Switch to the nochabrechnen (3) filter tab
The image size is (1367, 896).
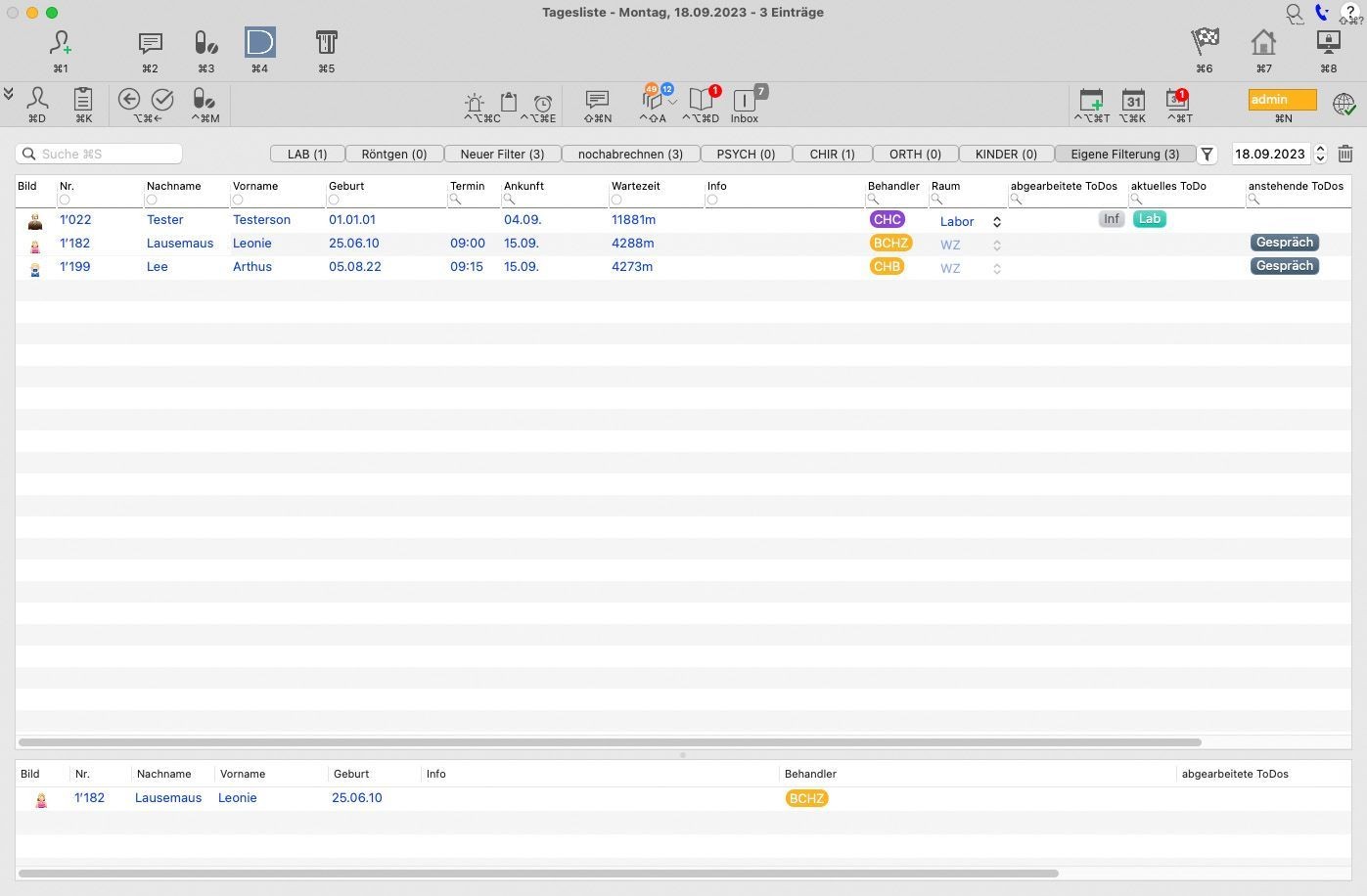coord(630,154)
